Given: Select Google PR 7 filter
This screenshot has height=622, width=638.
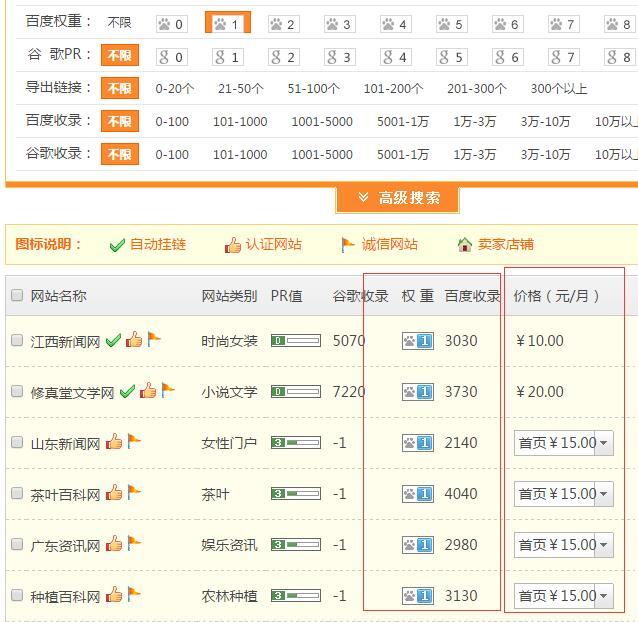Looking at the screenshot, I should click(x=564, y=57).
